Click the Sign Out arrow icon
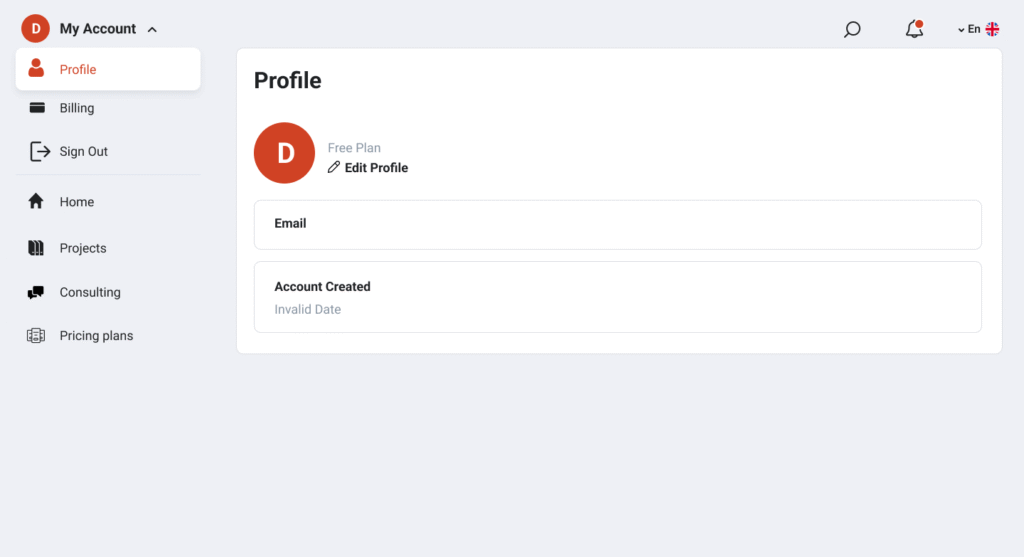1024x557 pixels. coord(39,152)
